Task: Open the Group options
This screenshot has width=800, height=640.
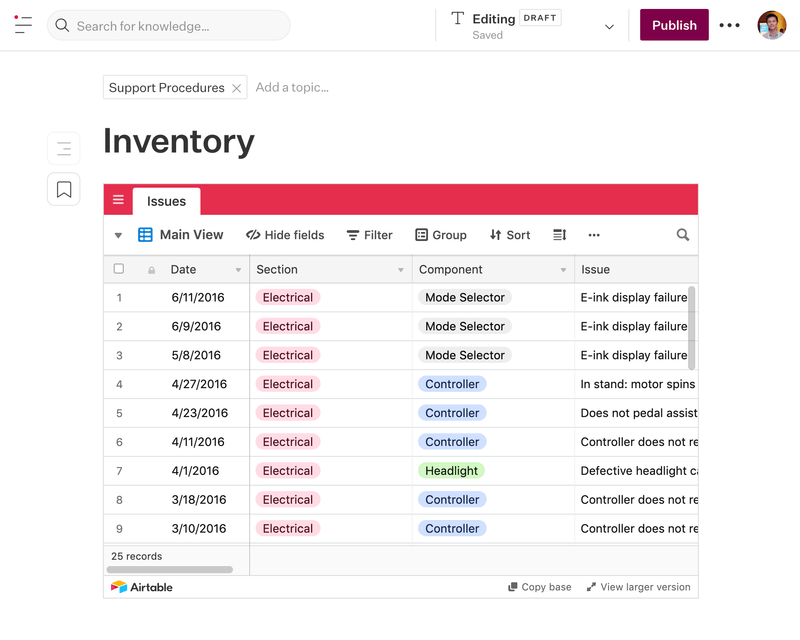Action: coord(441,235)
